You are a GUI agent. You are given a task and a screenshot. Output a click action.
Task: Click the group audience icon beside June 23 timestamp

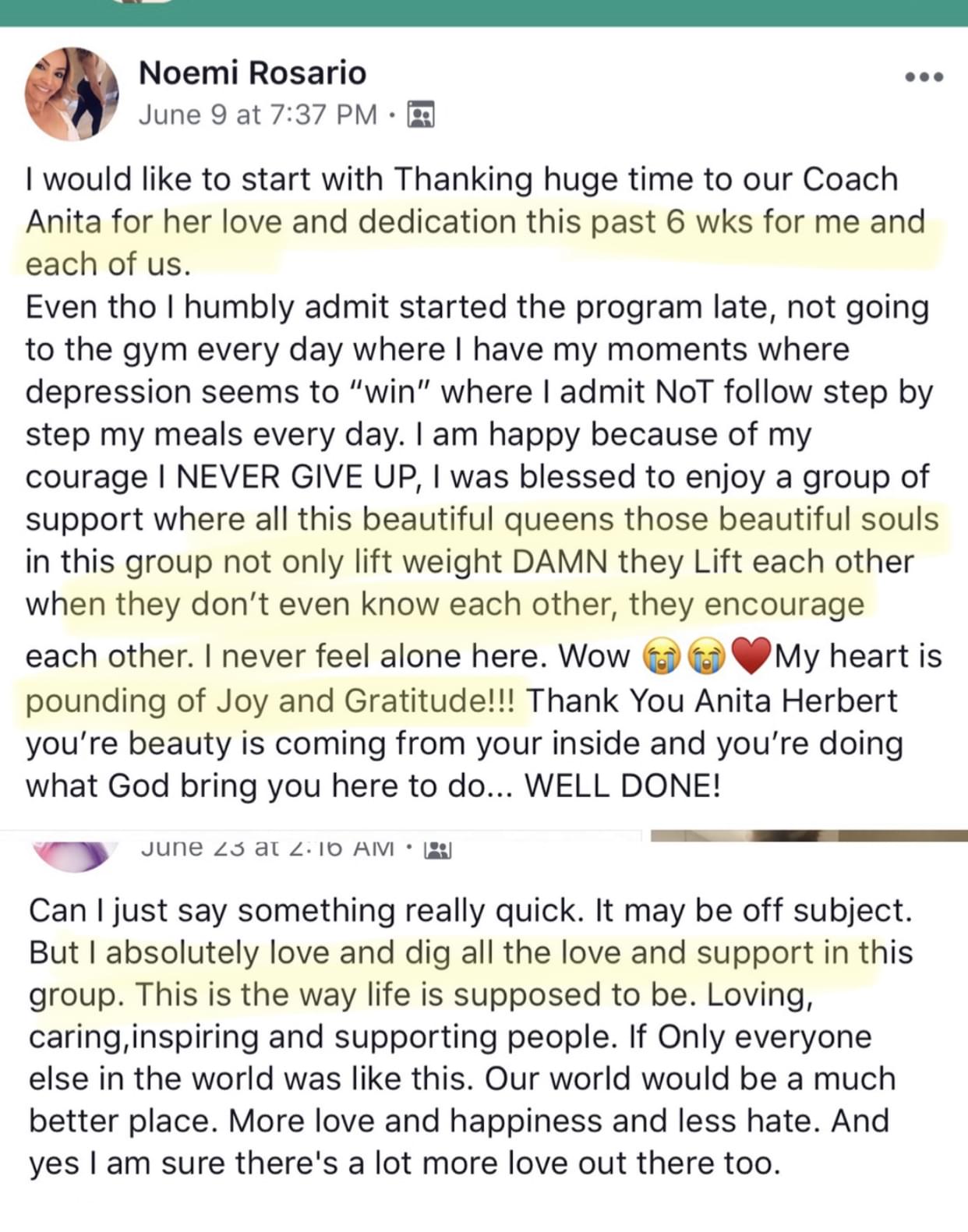pyautogui.click(x=438, y=849)
